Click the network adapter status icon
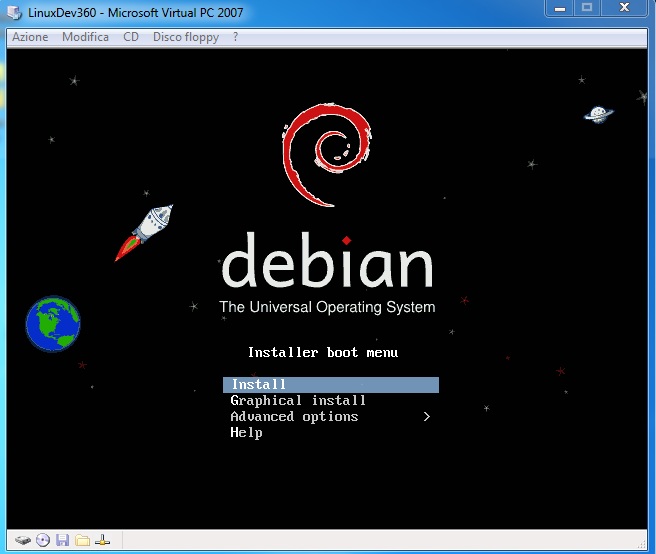The image size is (656, 554). [102, 540]
